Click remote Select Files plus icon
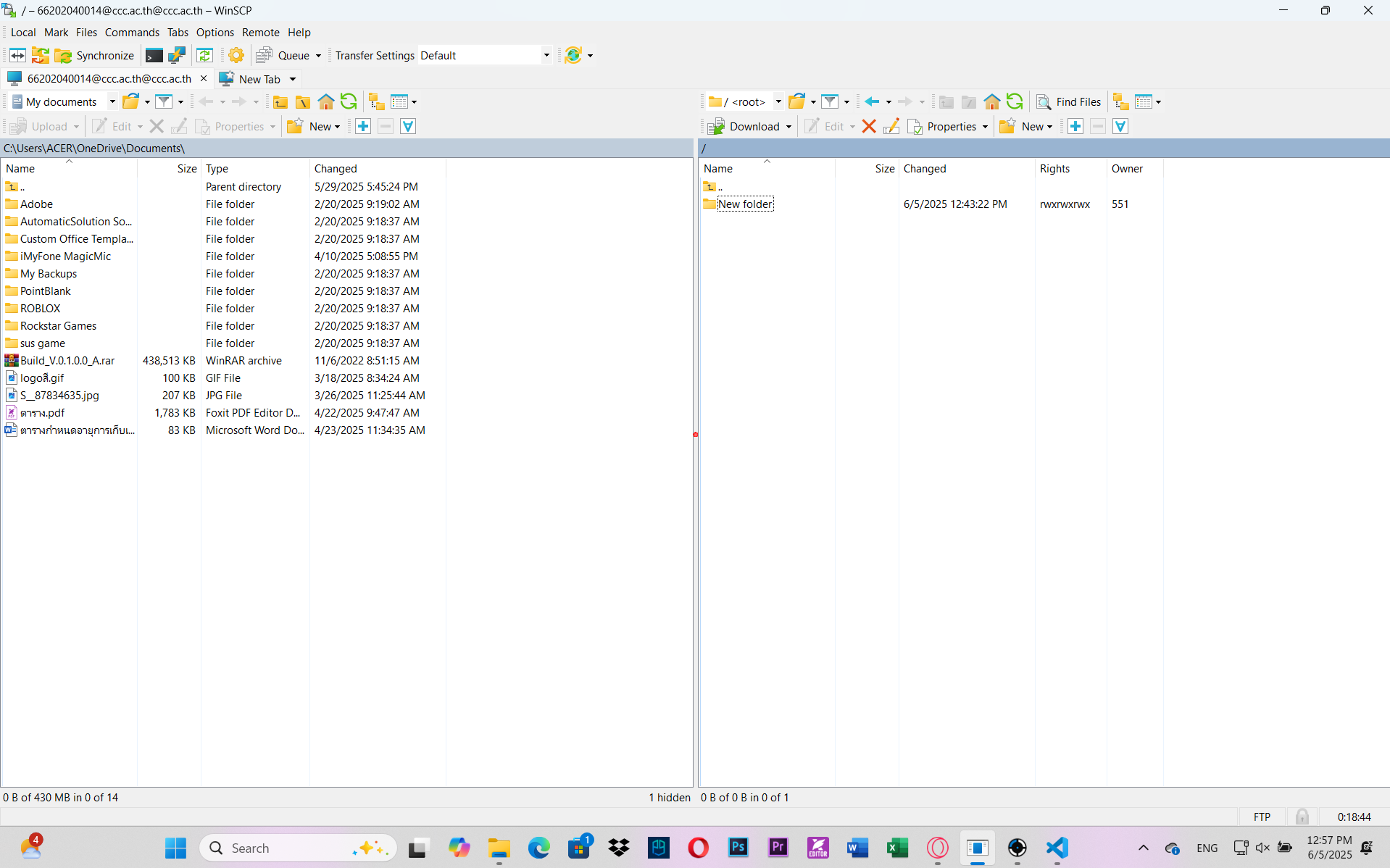 [x=1075, y=126]
